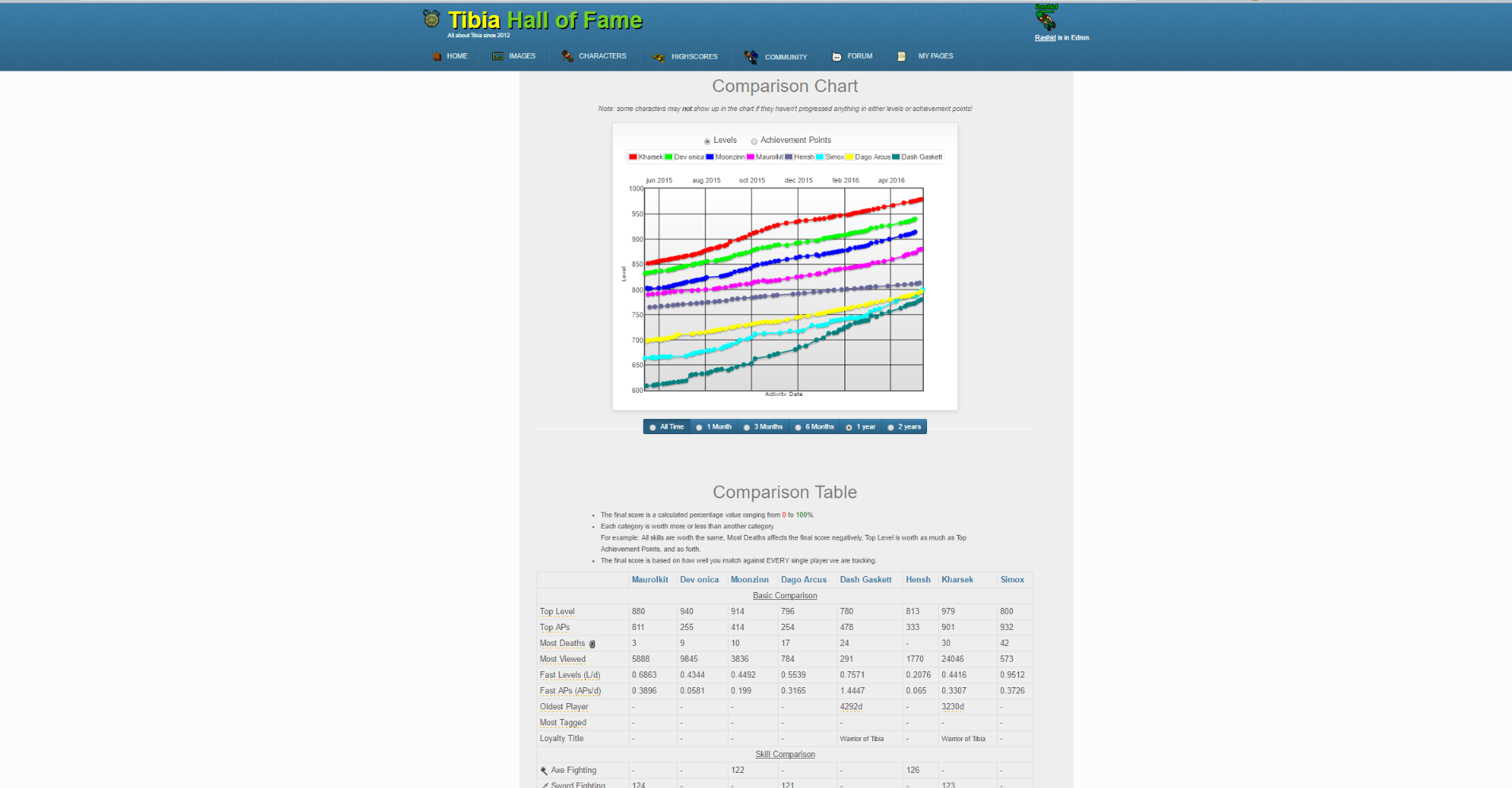The height and width of the screenshot is (788, 1512).
Task: Open the Highscores menu
Action: coord(694,56)
